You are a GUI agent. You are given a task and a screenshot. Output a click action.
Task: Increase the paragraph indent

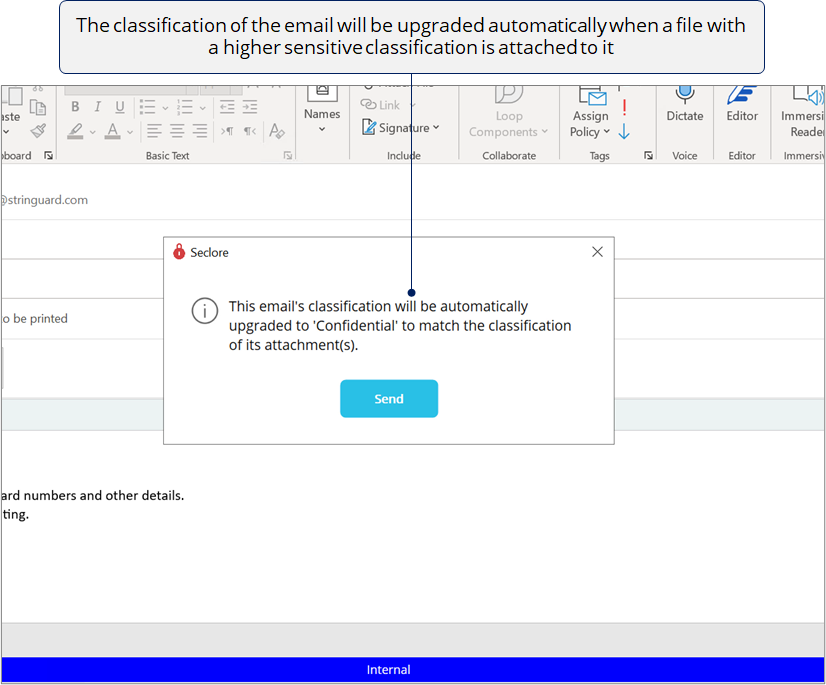[250, 107]
